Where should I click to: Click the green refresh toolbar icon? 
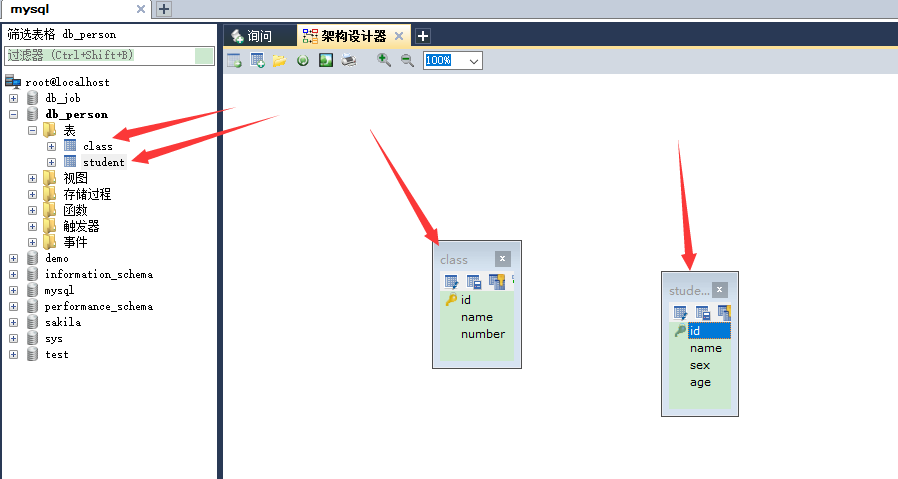302,60
